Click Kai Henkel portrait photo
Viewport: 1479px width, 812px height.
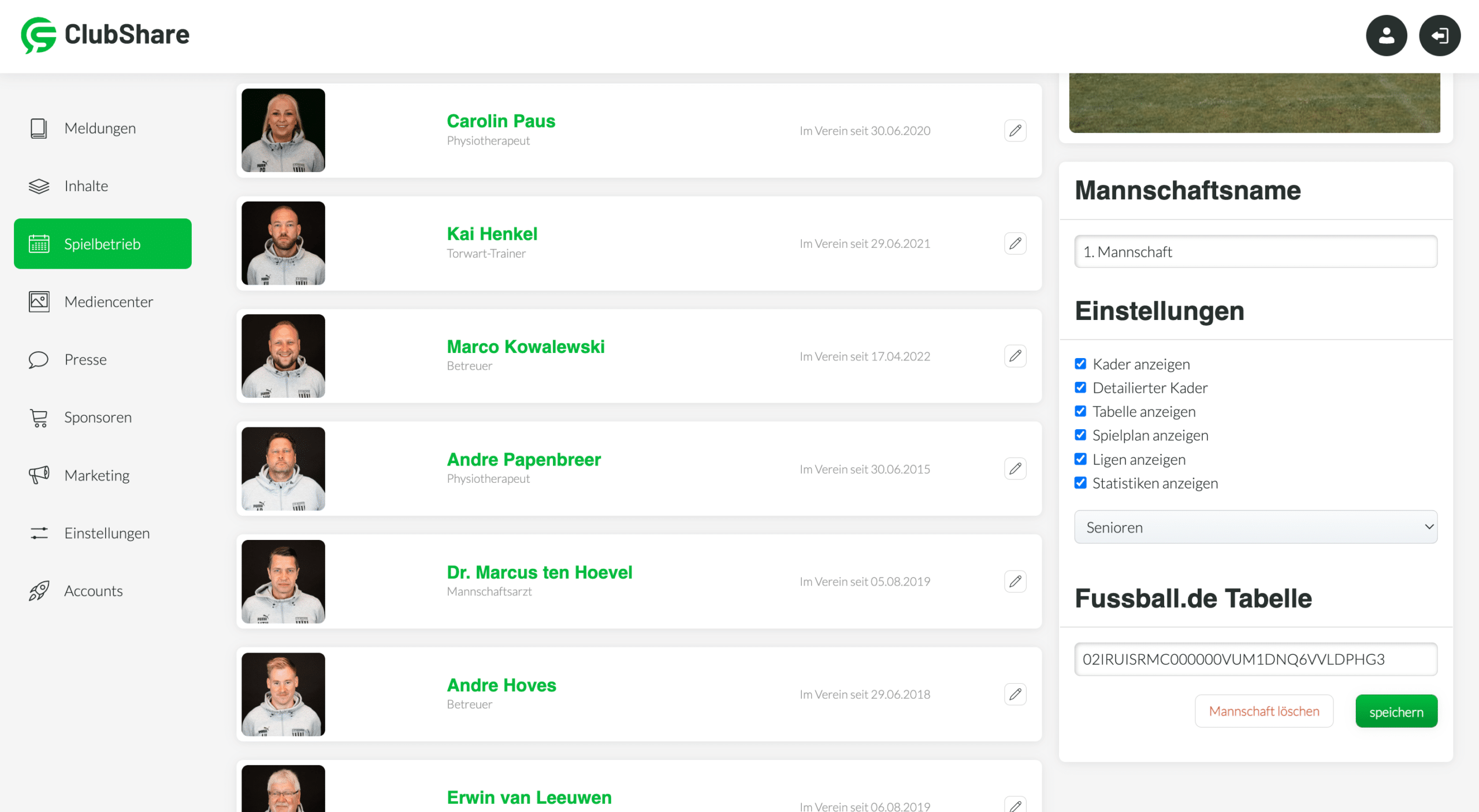283,243
